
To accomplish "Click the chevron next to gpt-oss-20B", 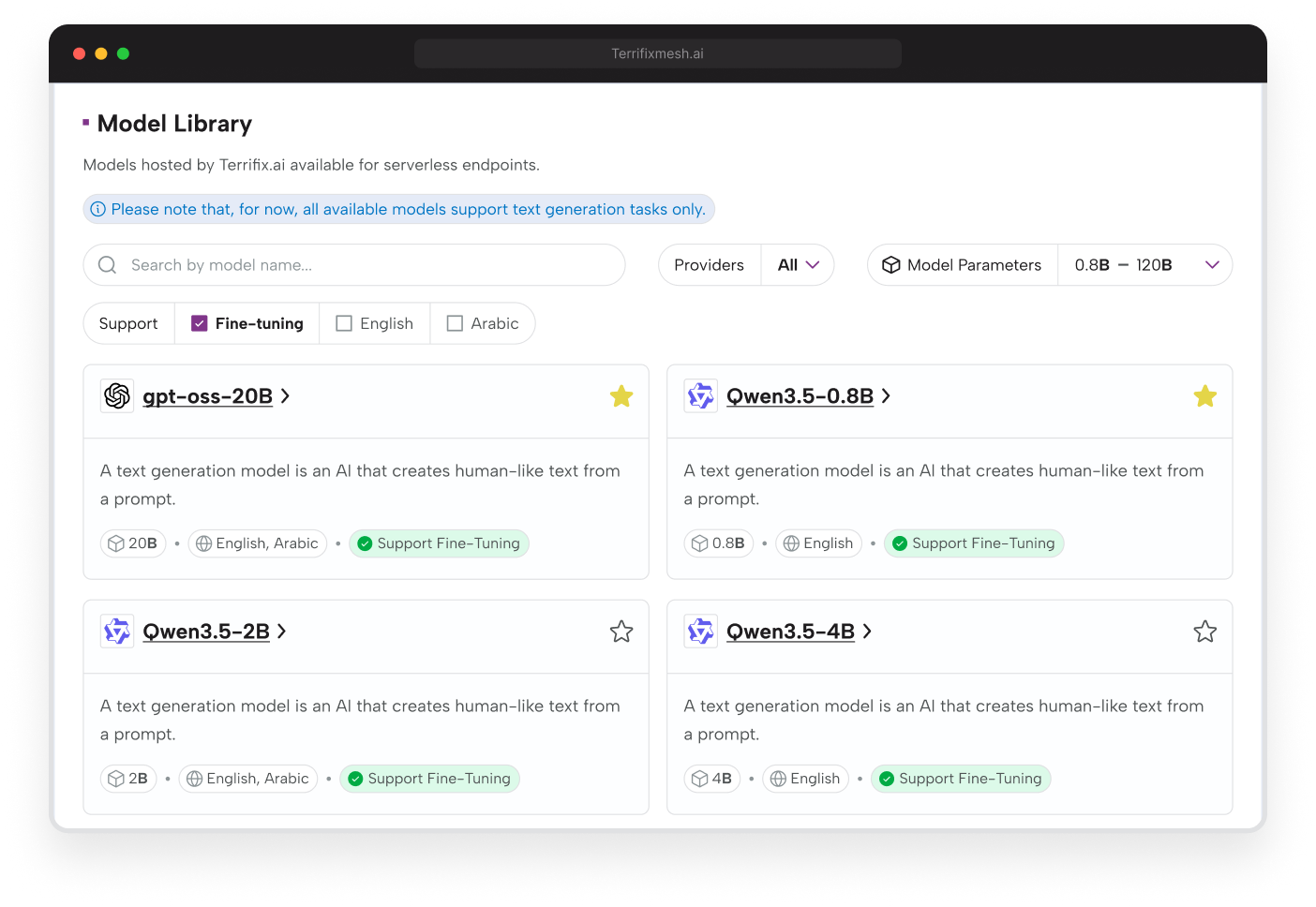I will (x=285, y=396).
